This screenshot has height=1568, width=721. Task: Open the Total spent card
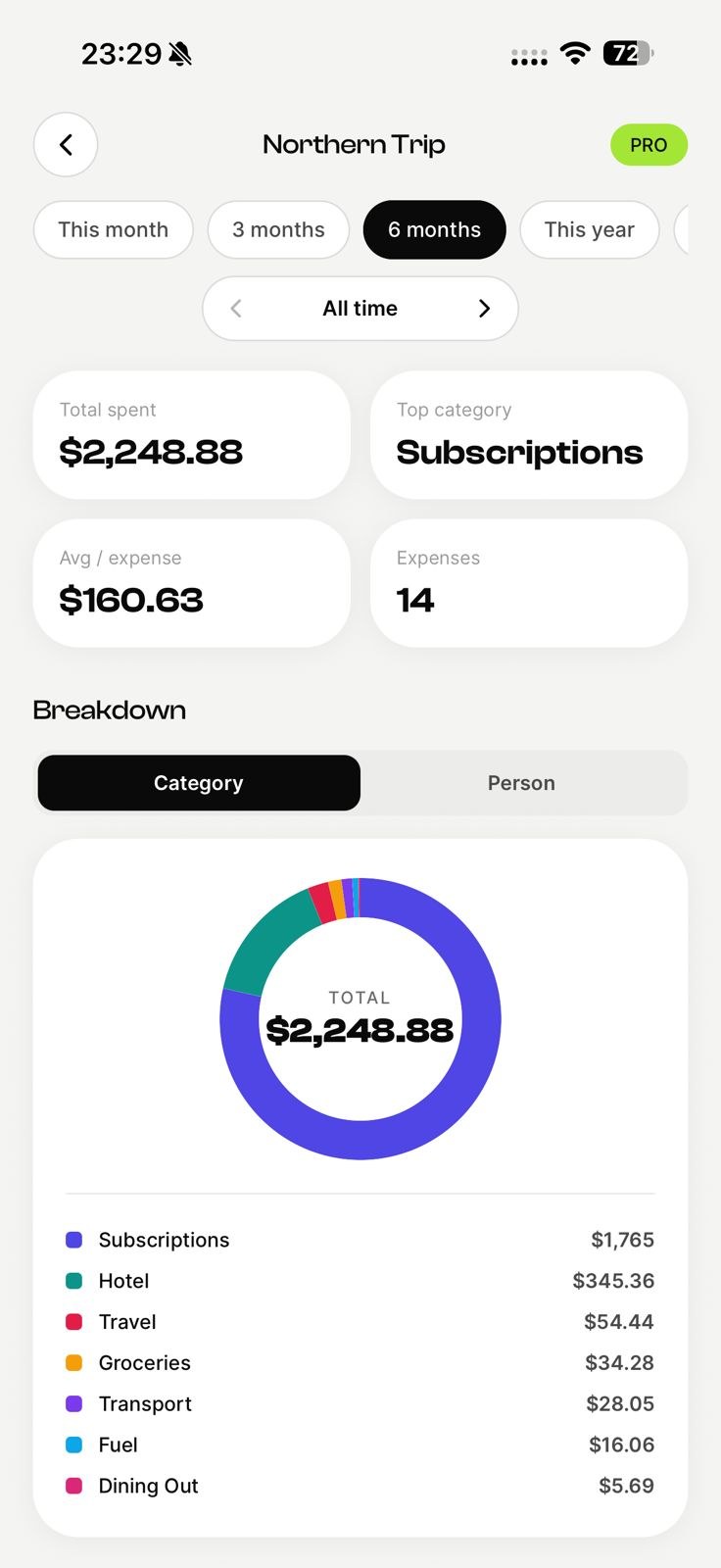pos(192,435)
